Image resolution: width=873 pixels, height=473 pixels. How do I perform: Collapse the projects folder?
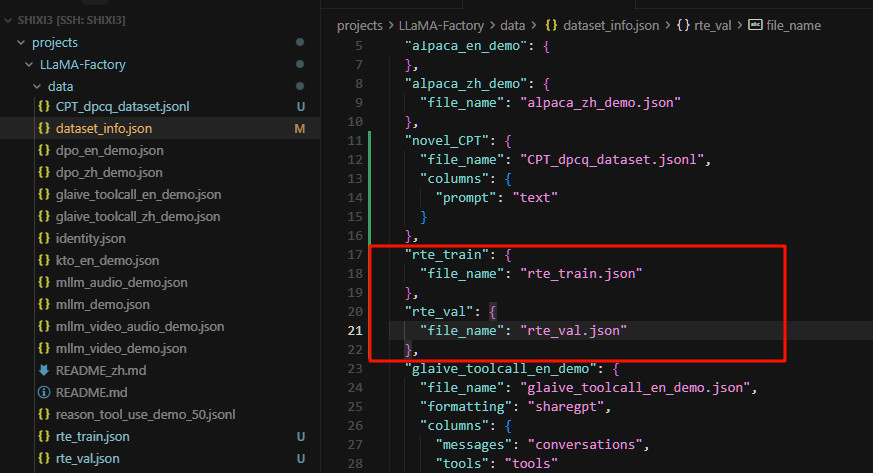[x=21, y=43]
